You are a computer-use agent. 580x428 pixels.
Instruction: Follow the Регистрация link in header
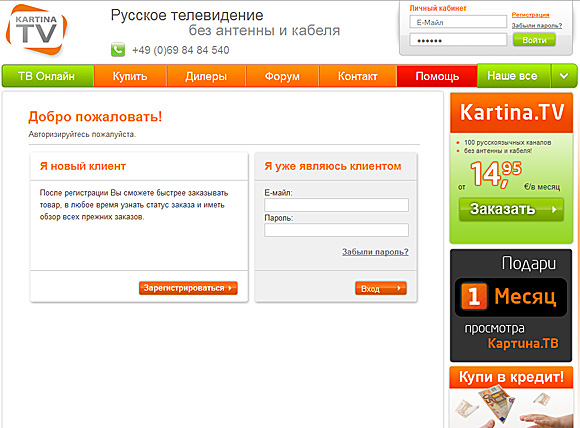coord(530,15)
